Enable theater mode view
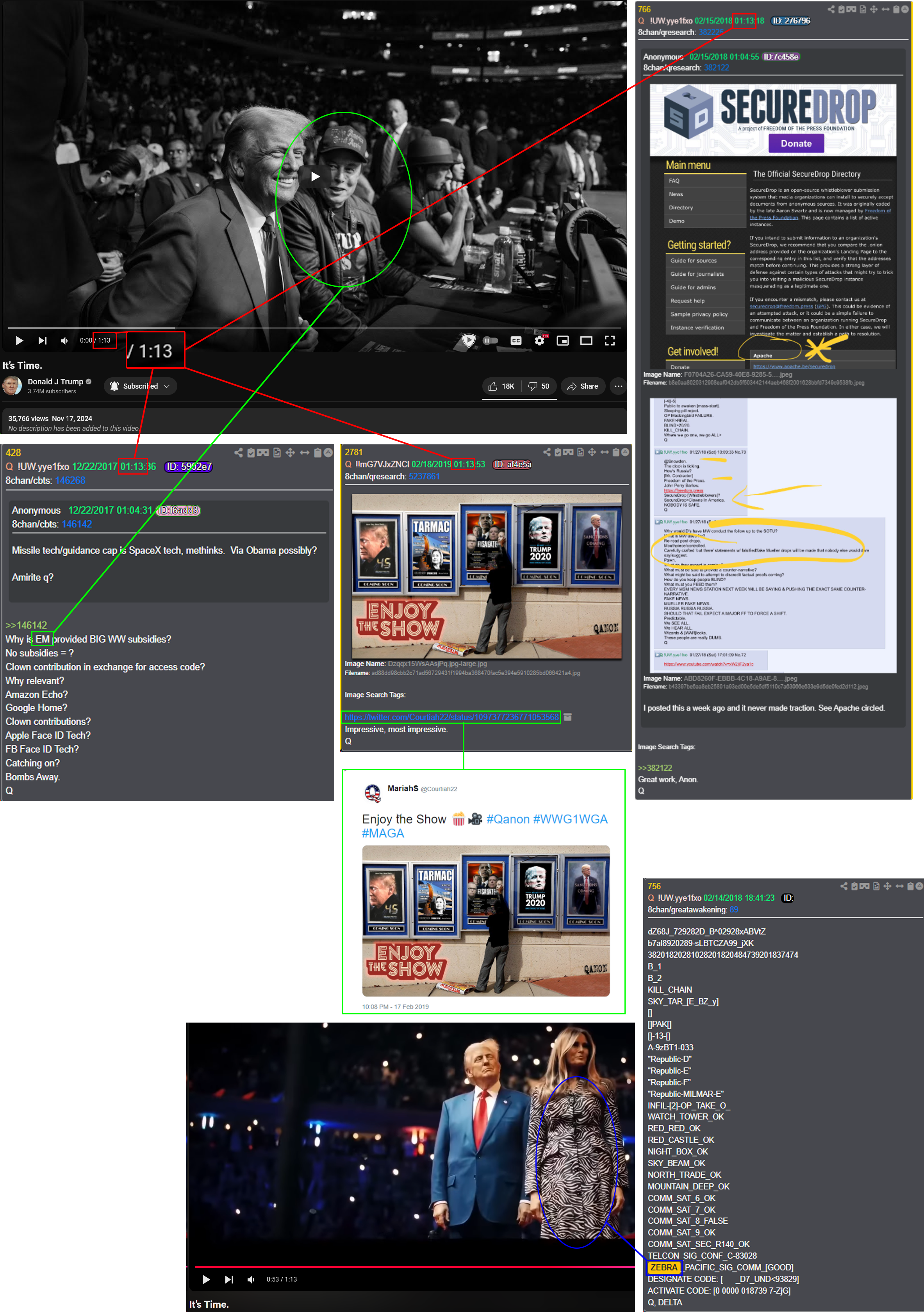Image resolution: width=924 pixels, height=1312 pixels. tap(586, 341)
